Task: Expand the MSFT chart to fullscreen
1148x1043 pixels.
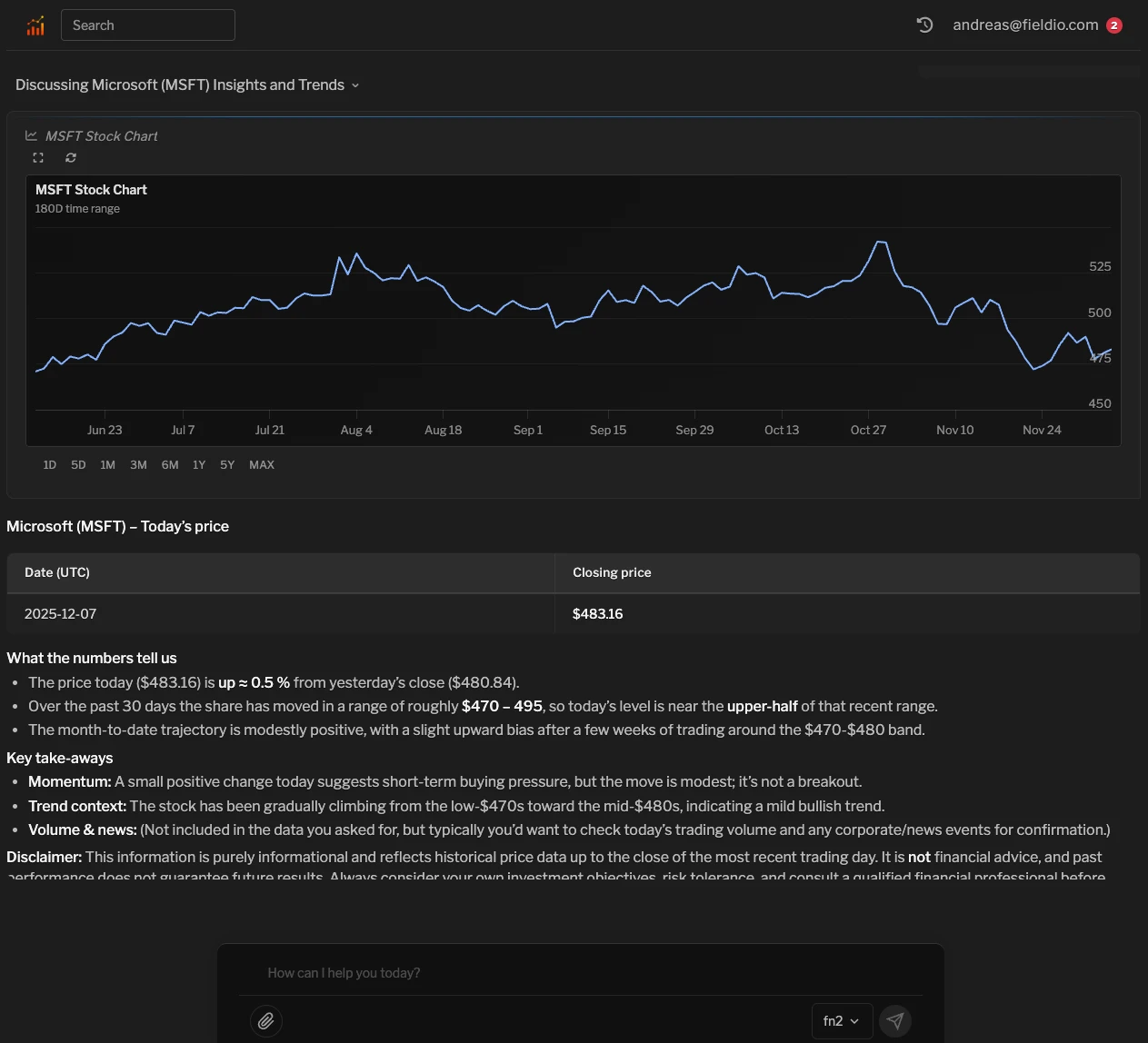Action: (x=38, y=157)
